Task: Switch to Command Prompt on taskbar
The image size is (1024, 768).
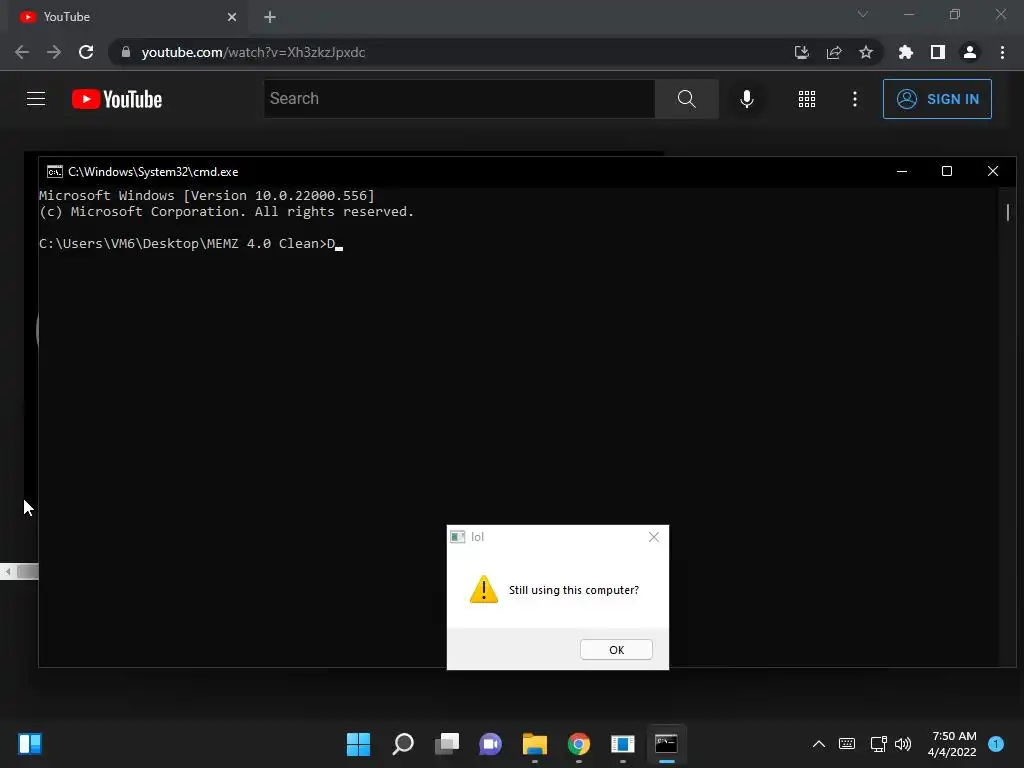Action: [x=667, y=744]
